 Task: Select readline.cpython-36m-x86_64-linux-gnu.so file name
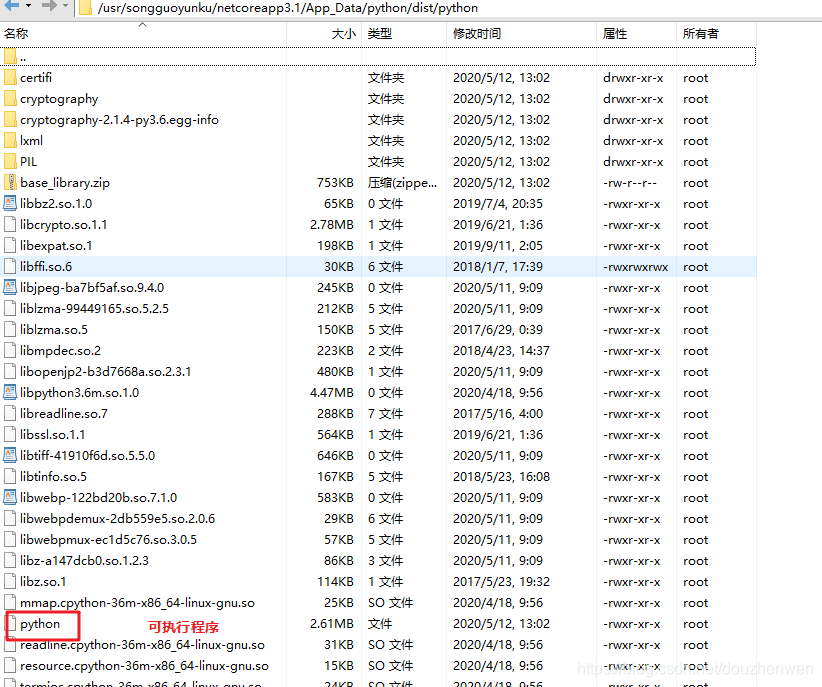point(142,645)
